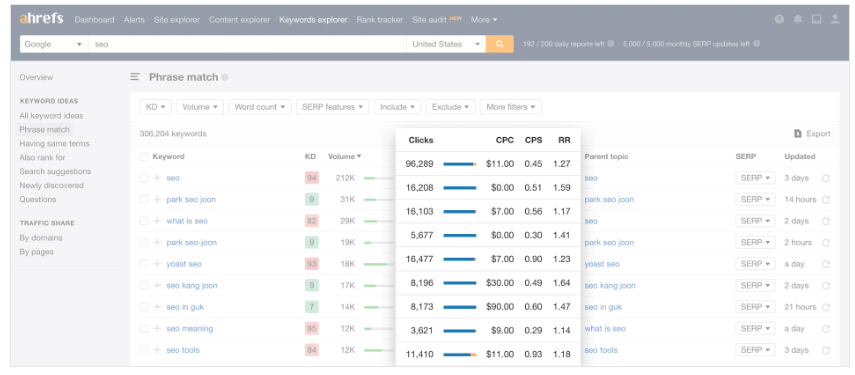Add seo tools with plus icon

(x=157, y=350)
